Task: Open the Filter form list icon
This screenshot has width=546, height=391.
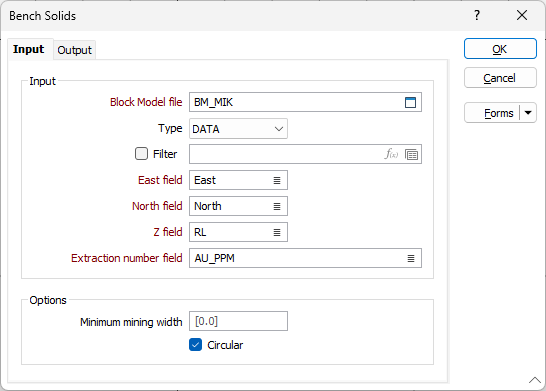Action: coord(412,154)
